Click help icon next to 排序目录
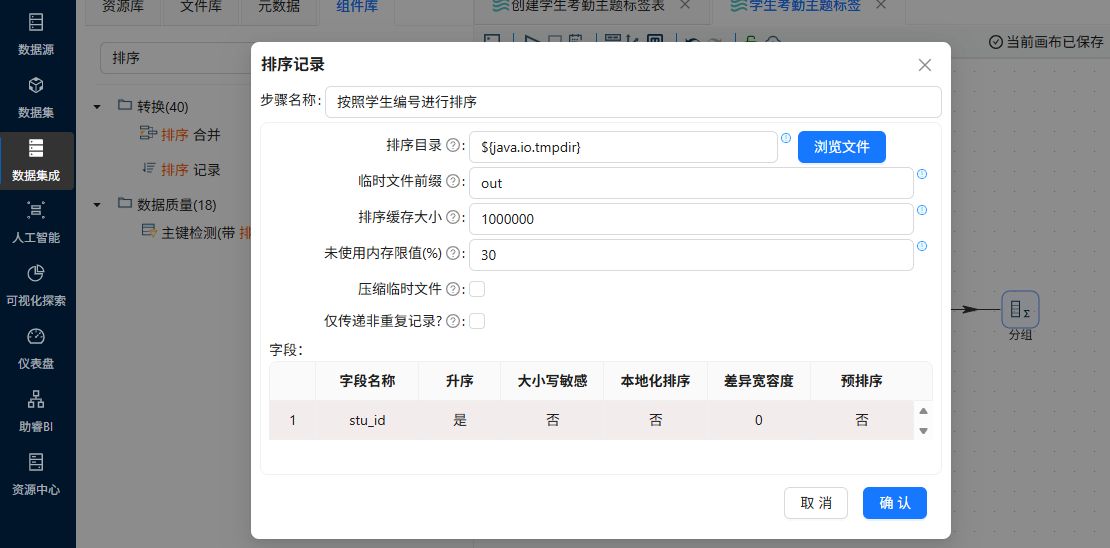 pyautogui.click(x=452, y=146)
